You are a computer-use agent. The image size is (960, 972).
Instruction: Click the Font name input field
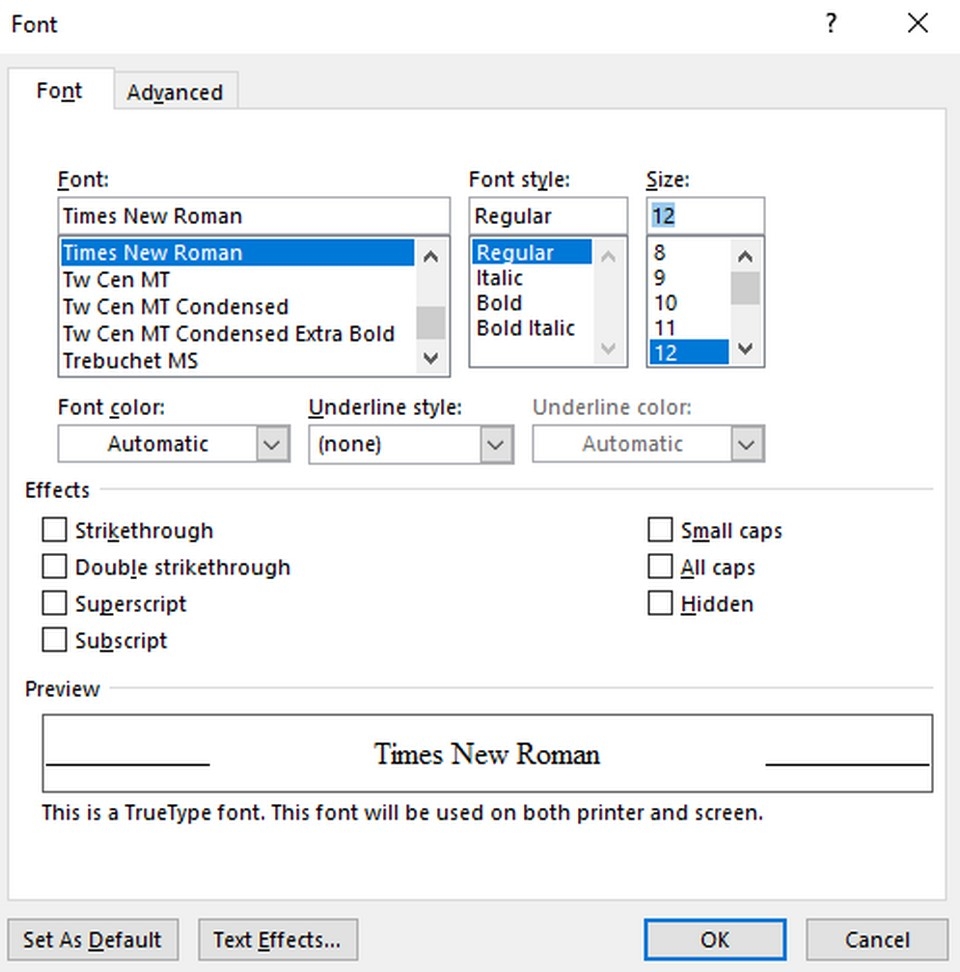click(253, 216)
